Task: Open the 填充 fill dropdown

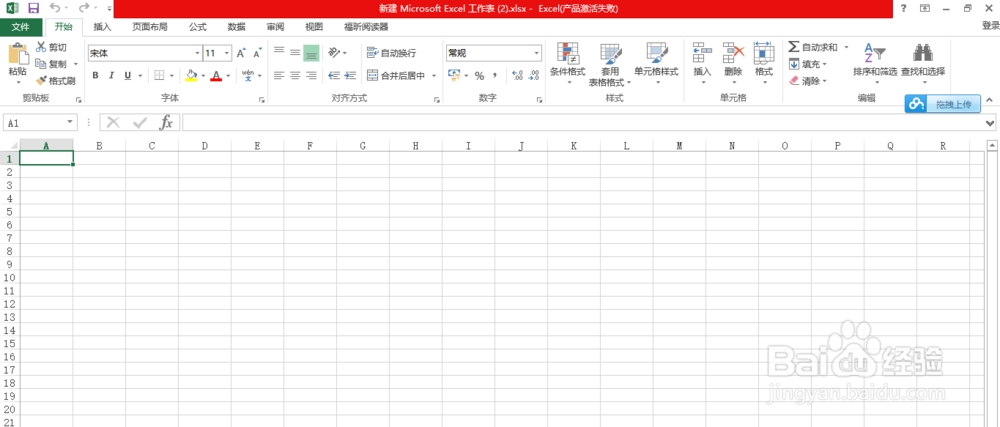Action: (808, 64)
